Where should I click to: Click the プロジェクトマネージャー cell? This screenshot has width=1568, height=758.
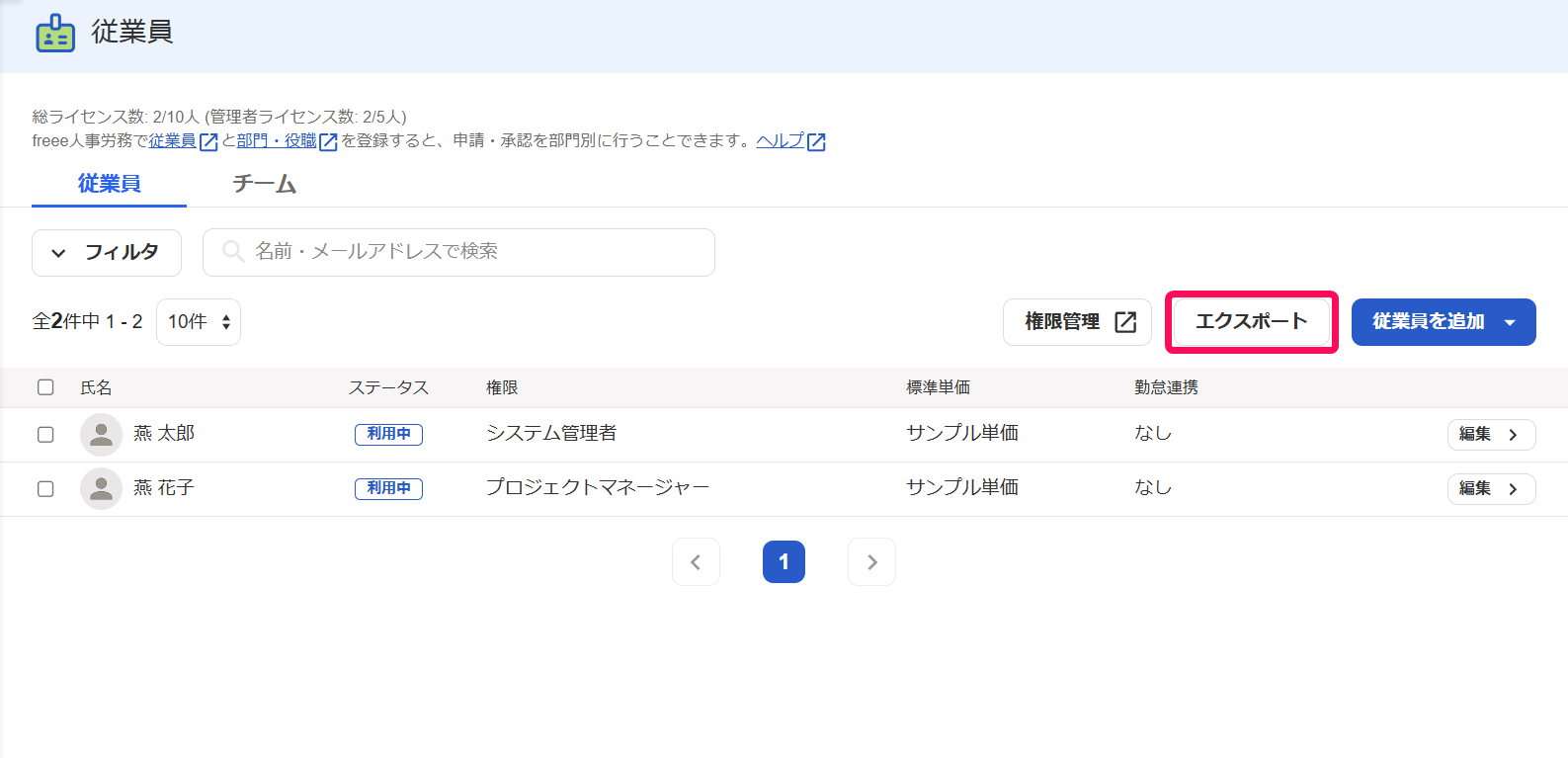(598, 488)
